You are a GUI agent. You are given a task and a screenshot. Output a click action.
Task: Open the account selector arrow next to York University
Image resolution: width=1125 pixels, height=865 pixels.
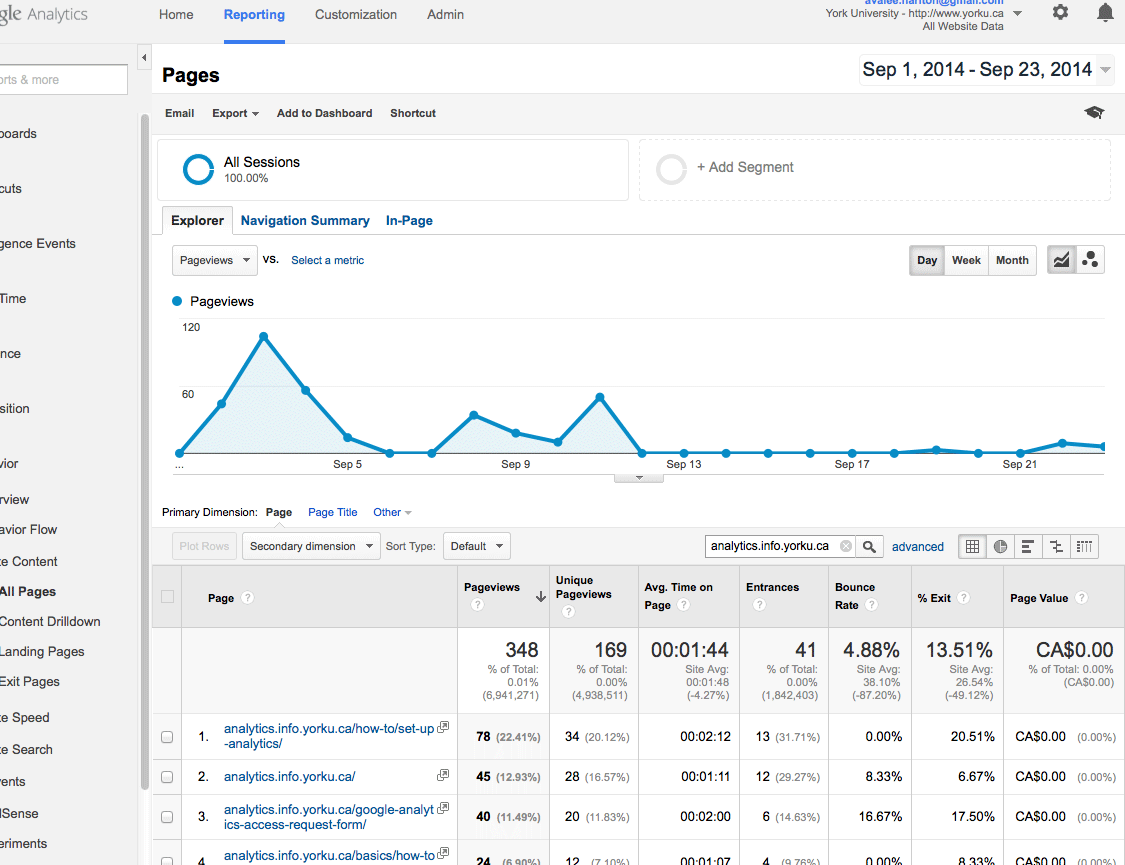[1017, 14]
